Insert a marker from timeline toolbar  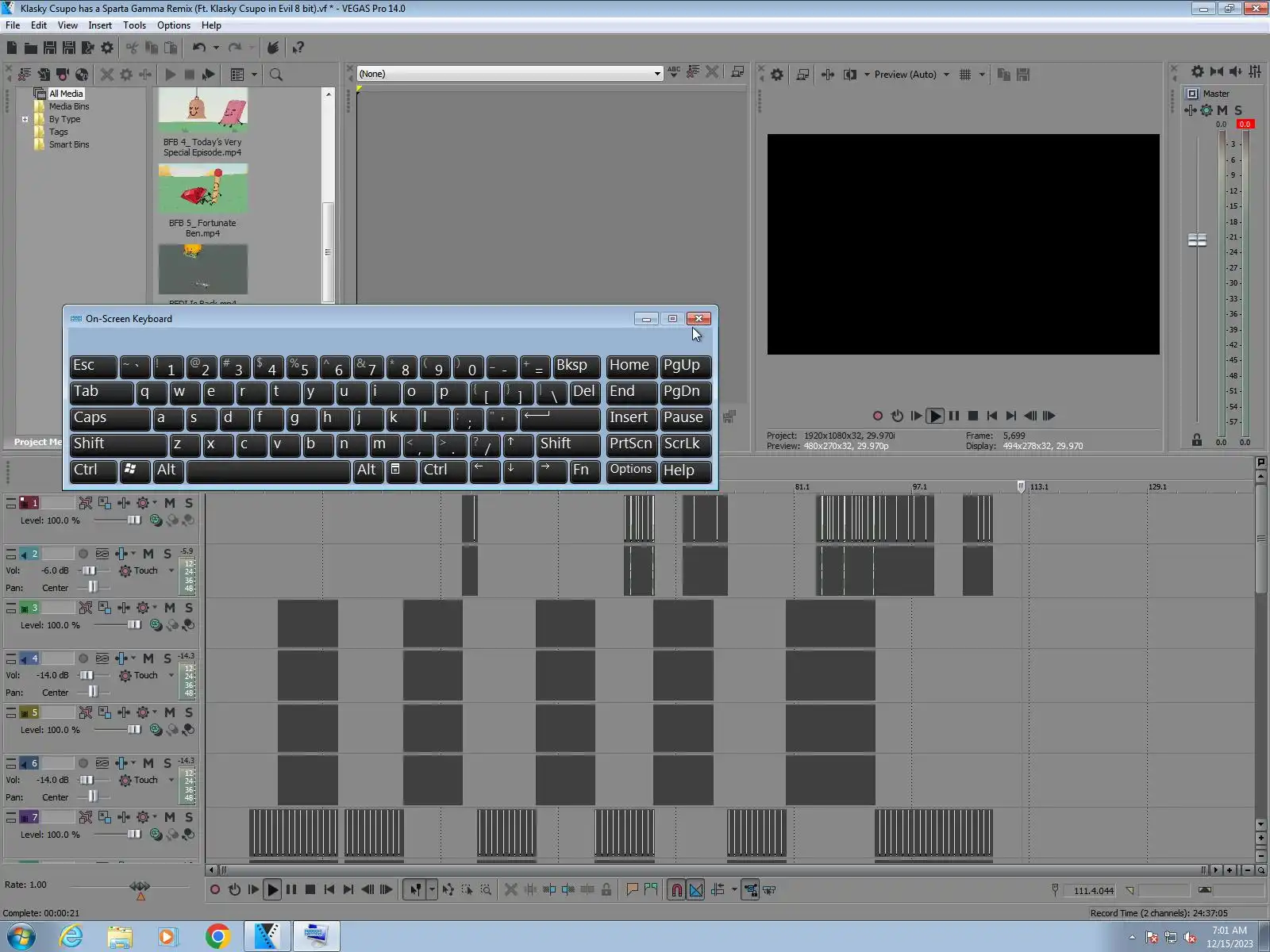[632, 890]
